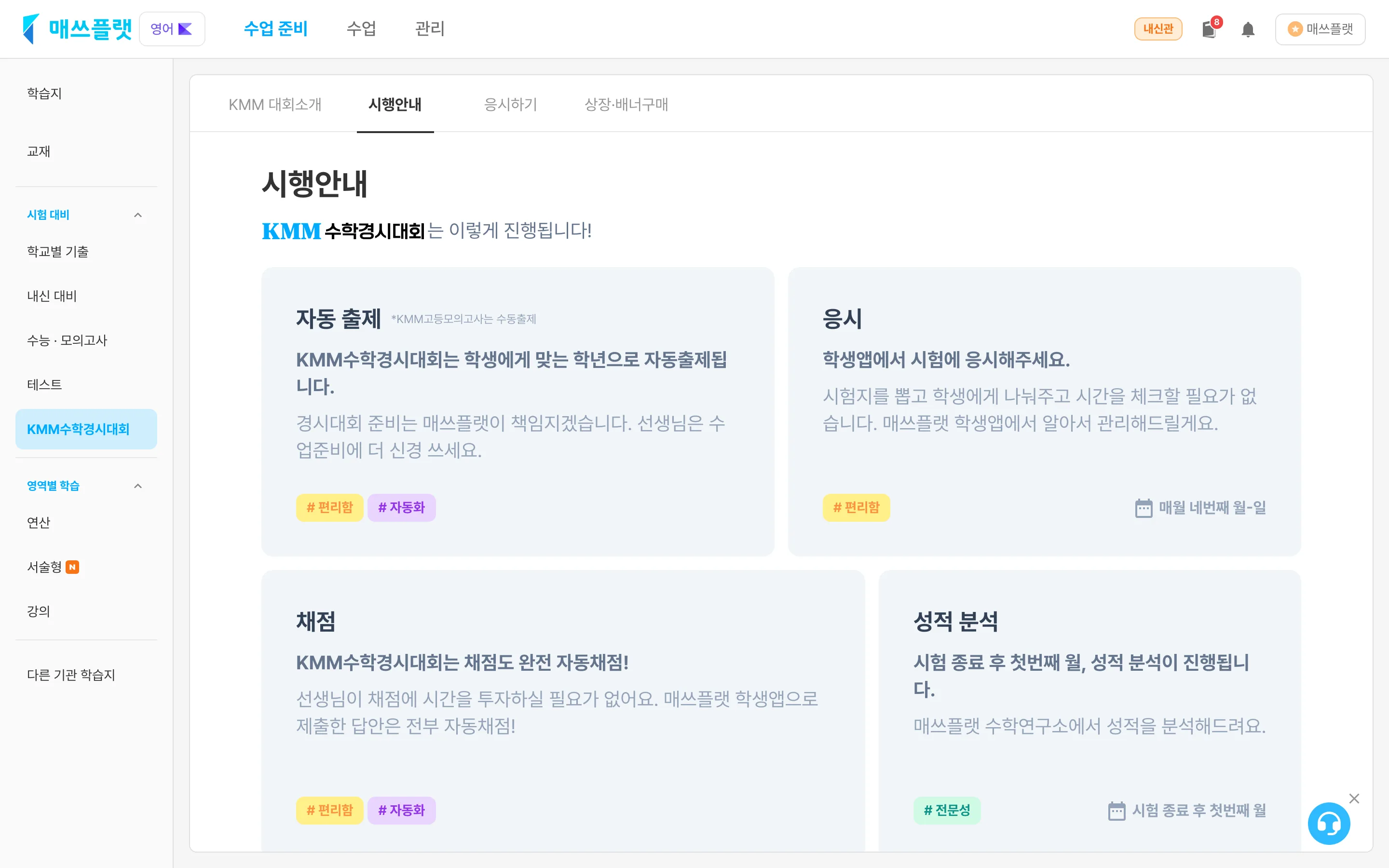The image size is (1389, 868).
Task: Click the 매쓰플랫 logo
Action: 77,29
